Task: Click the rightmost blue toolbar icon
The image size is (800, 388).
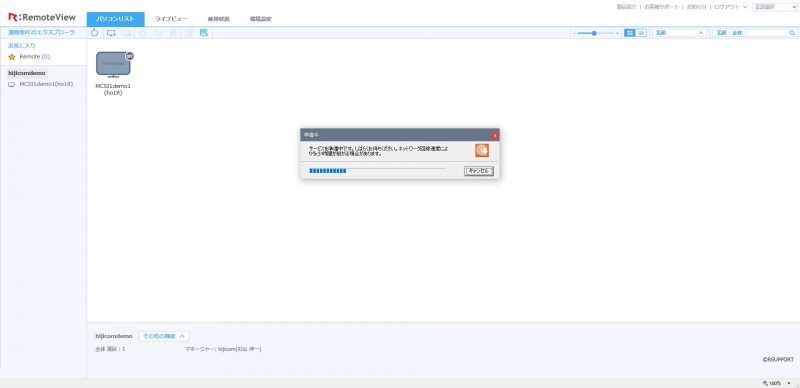Action: click(204, 33)
